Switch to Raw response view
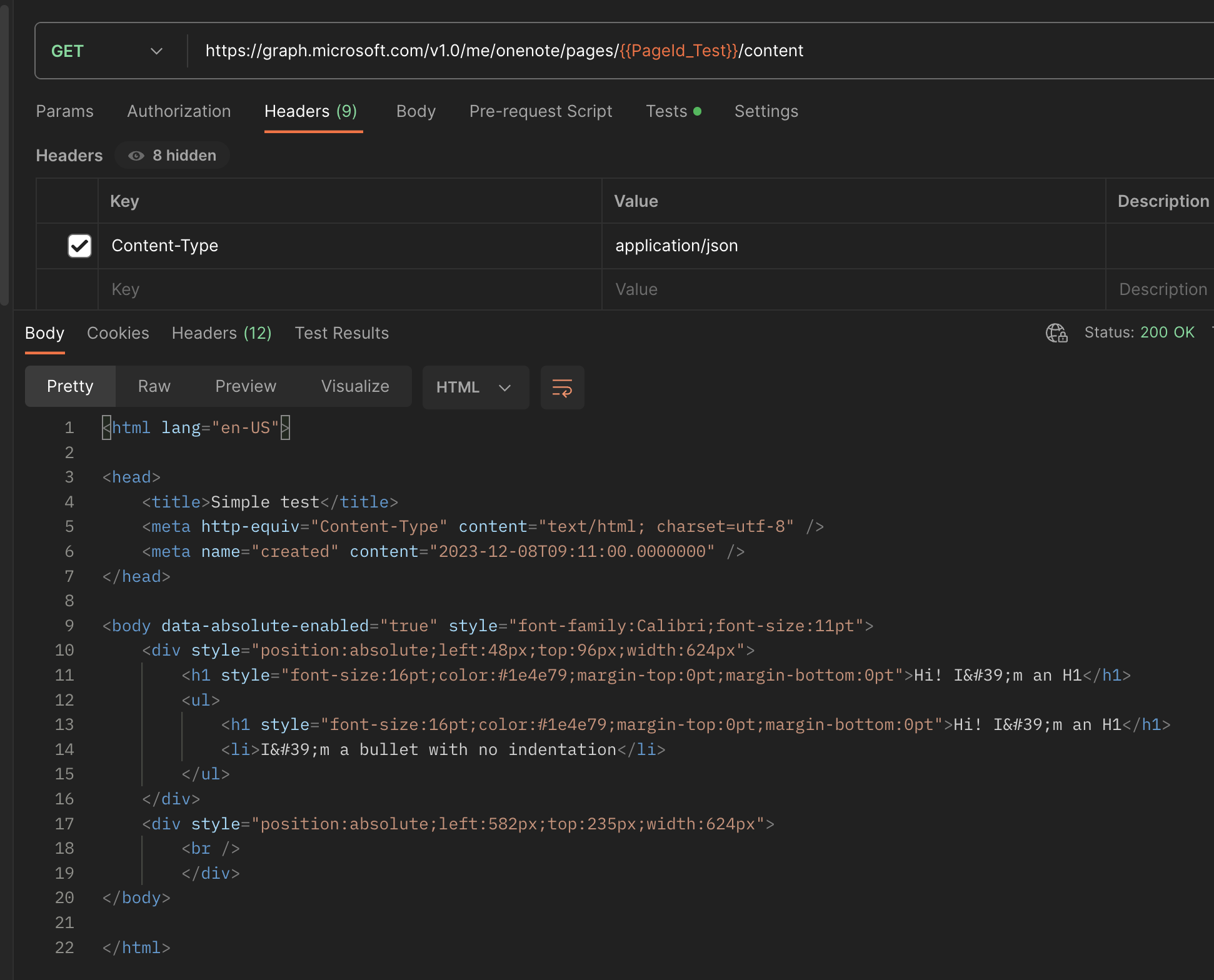The width and height of the screenshot is (1214, 980). pyautogui.click(x=153, y=386)
